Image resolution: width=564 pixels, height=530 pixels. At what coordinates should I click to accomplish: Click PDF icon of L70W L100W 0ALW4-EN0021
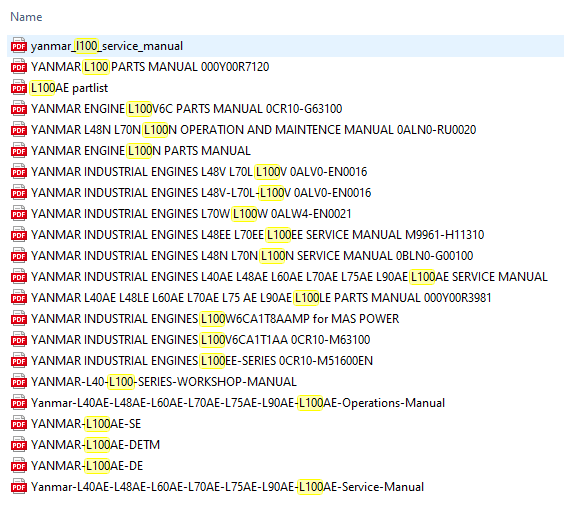[x=19, y=214]
